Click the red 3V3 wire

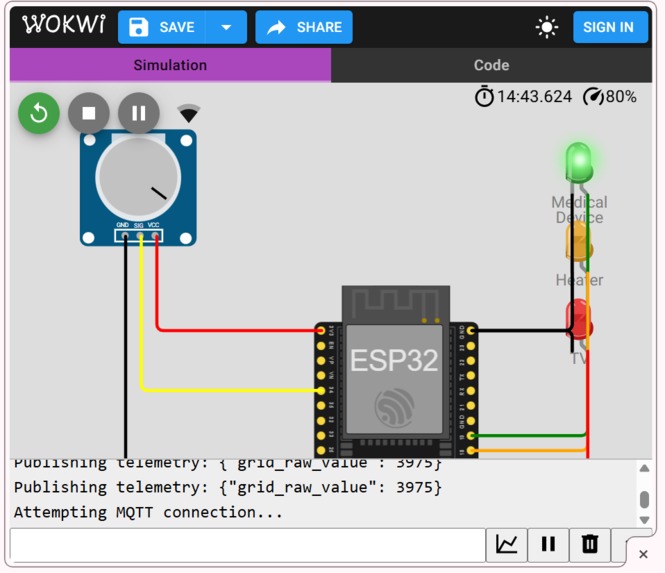click(238, 330)
